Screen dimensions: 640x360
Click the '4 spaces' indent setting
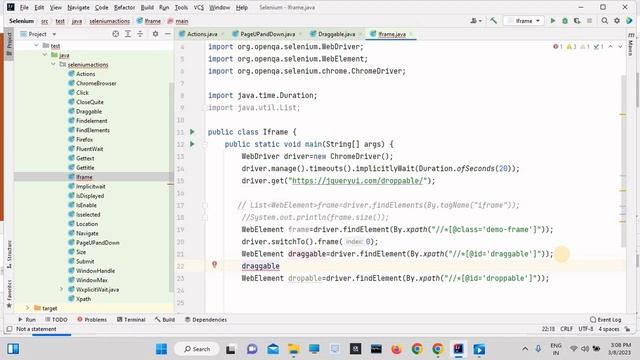(609, 329)
